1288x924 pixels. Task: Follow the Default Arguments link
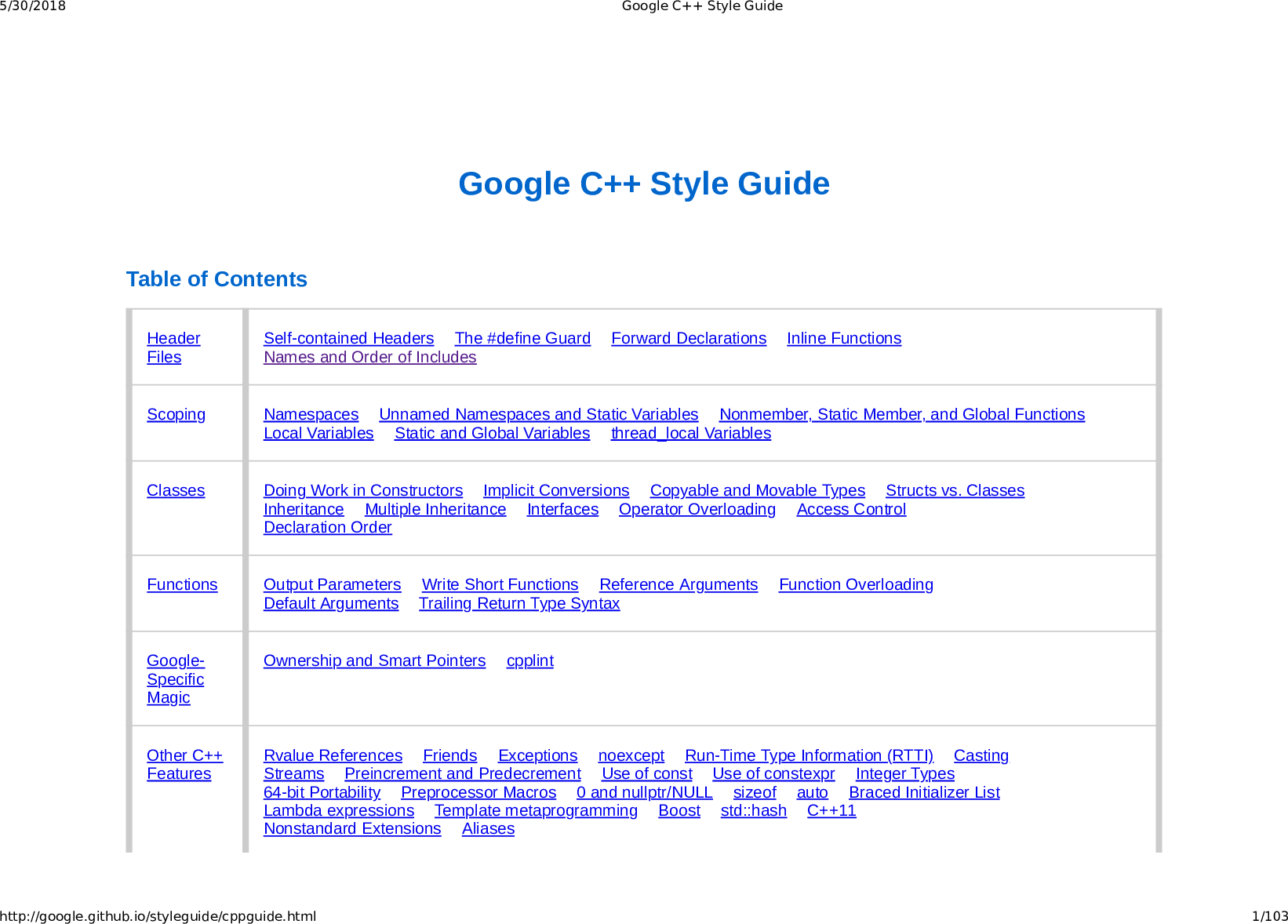(x=331, y=603)
